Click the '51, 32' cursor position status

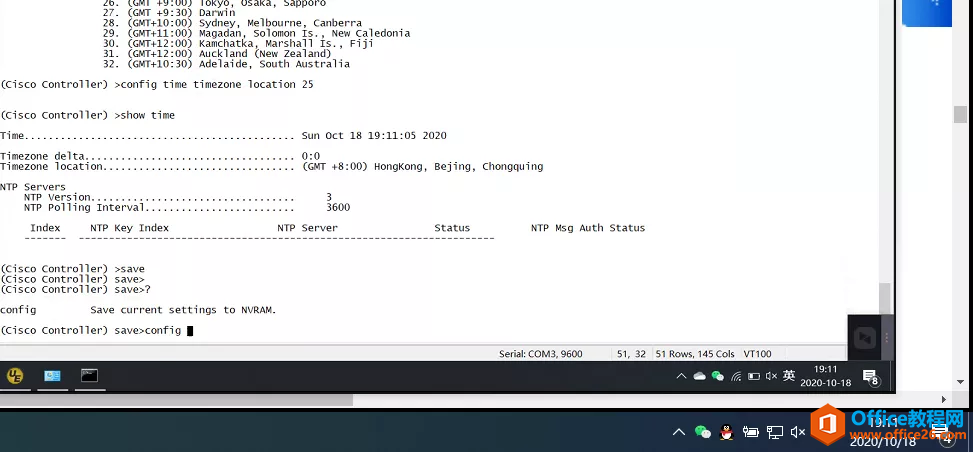pyautogui.click(x=632, y=354)
